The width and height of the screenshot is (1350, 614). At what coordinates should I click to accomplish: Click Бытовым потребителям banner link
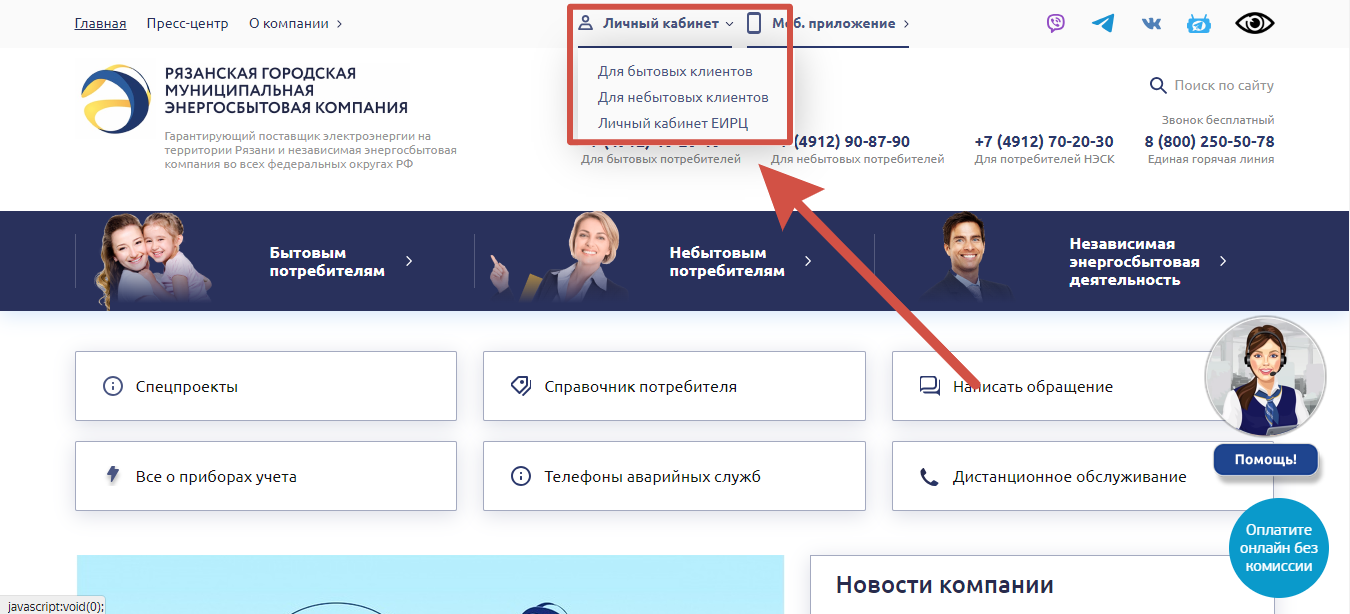[327, 261]
